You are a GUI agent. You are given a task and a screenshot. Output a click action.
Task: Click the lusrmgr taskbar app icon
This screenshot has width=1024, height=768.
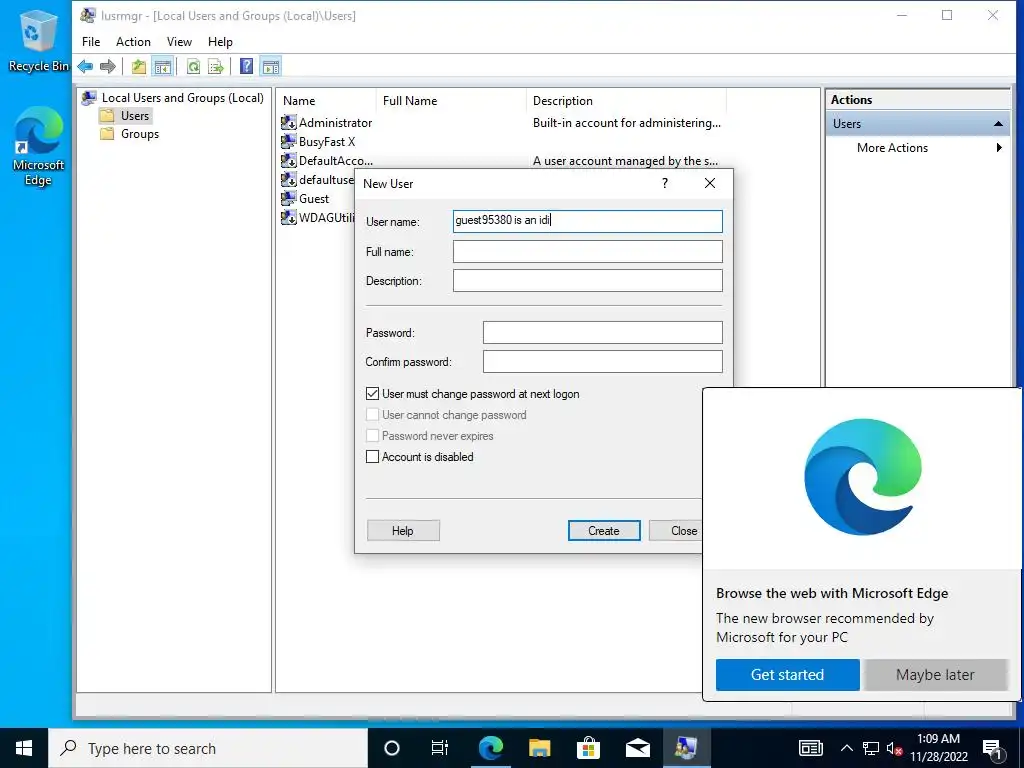pyautogui.click(x=686, y=748)
